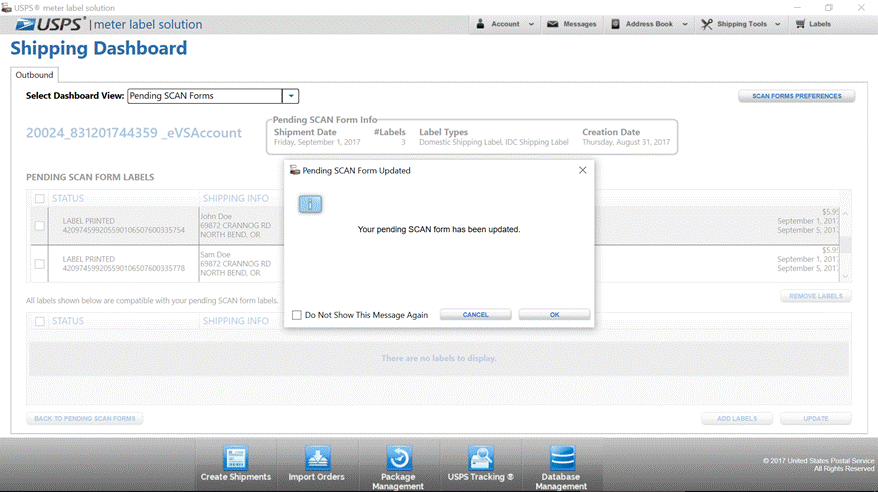Go Back to Pending SCAN Forms

coord(85,419)
